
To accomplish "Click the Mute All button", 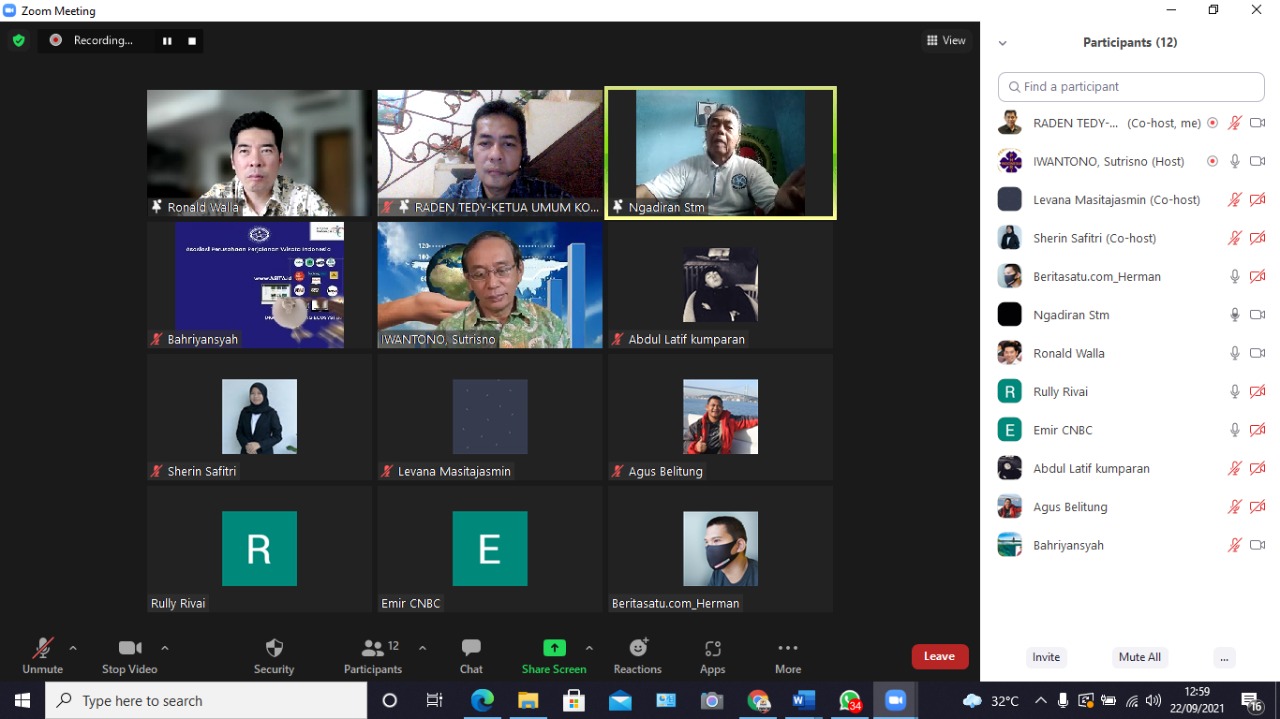I will pos(1139,657).
